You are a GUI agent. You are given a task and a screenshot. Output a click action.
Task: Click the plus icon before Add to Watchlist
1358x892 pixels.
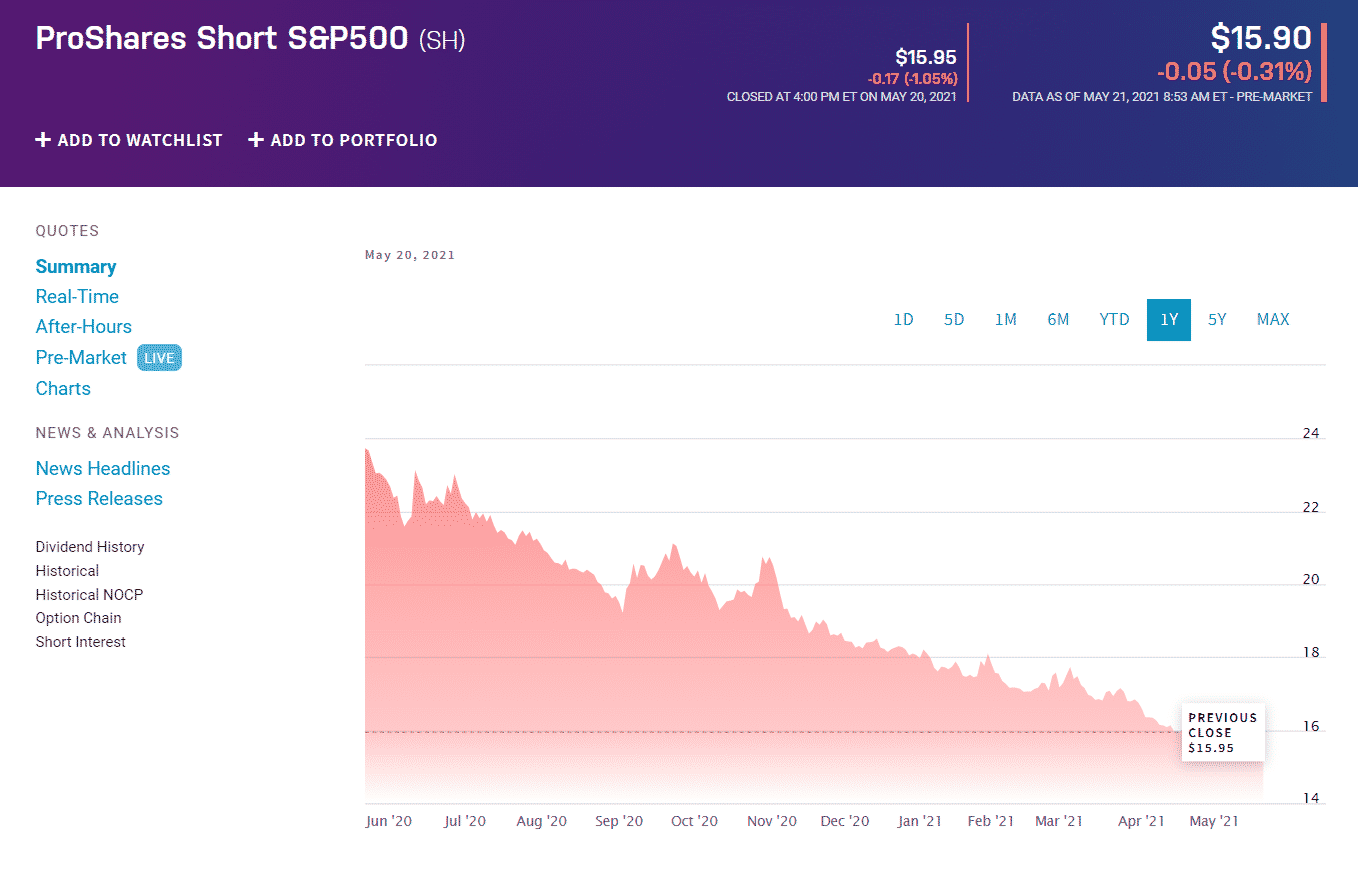[43, 140]
